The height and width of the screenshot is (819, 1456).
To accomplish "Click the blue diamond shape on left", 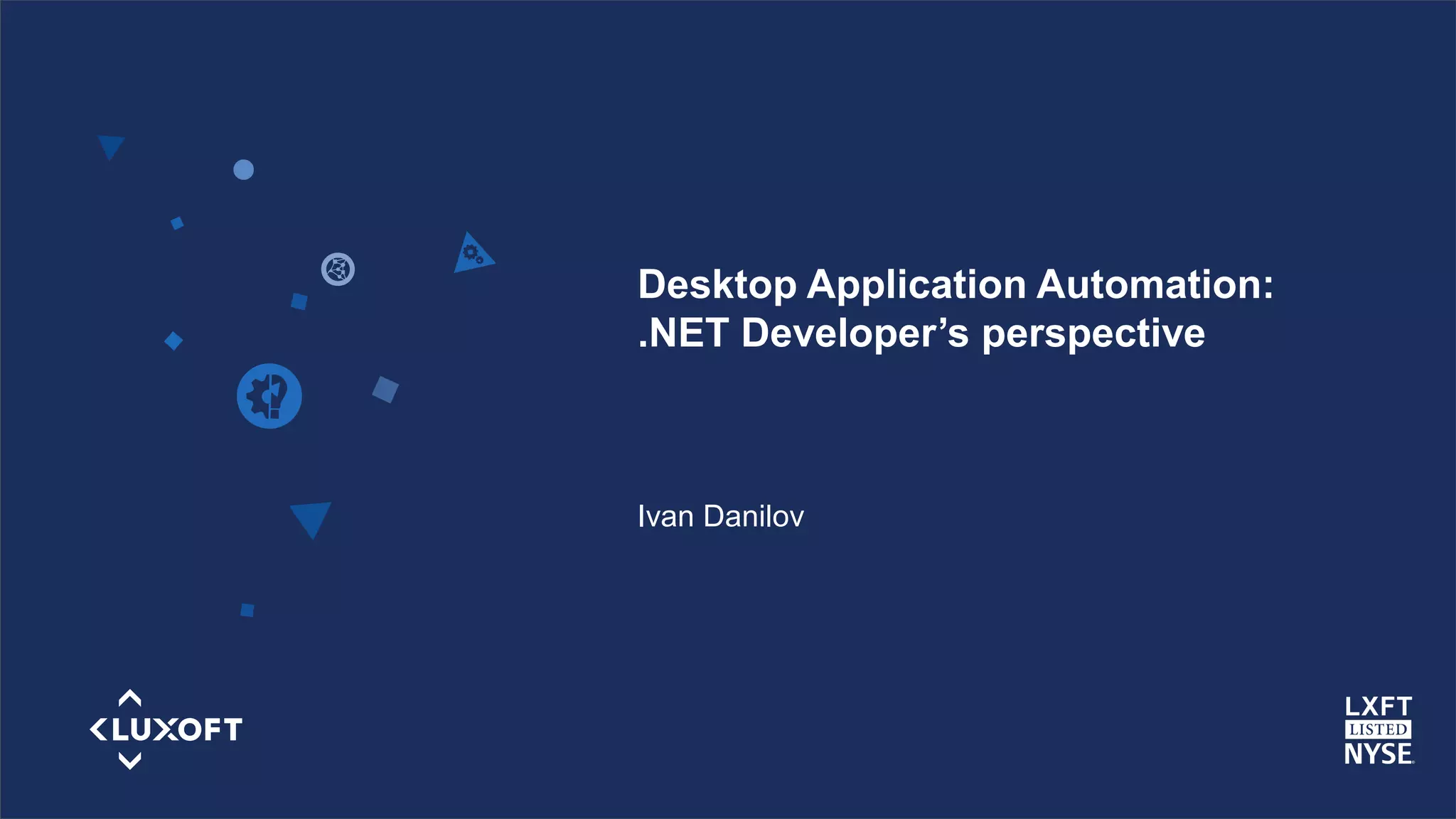I will click(173, 341).
